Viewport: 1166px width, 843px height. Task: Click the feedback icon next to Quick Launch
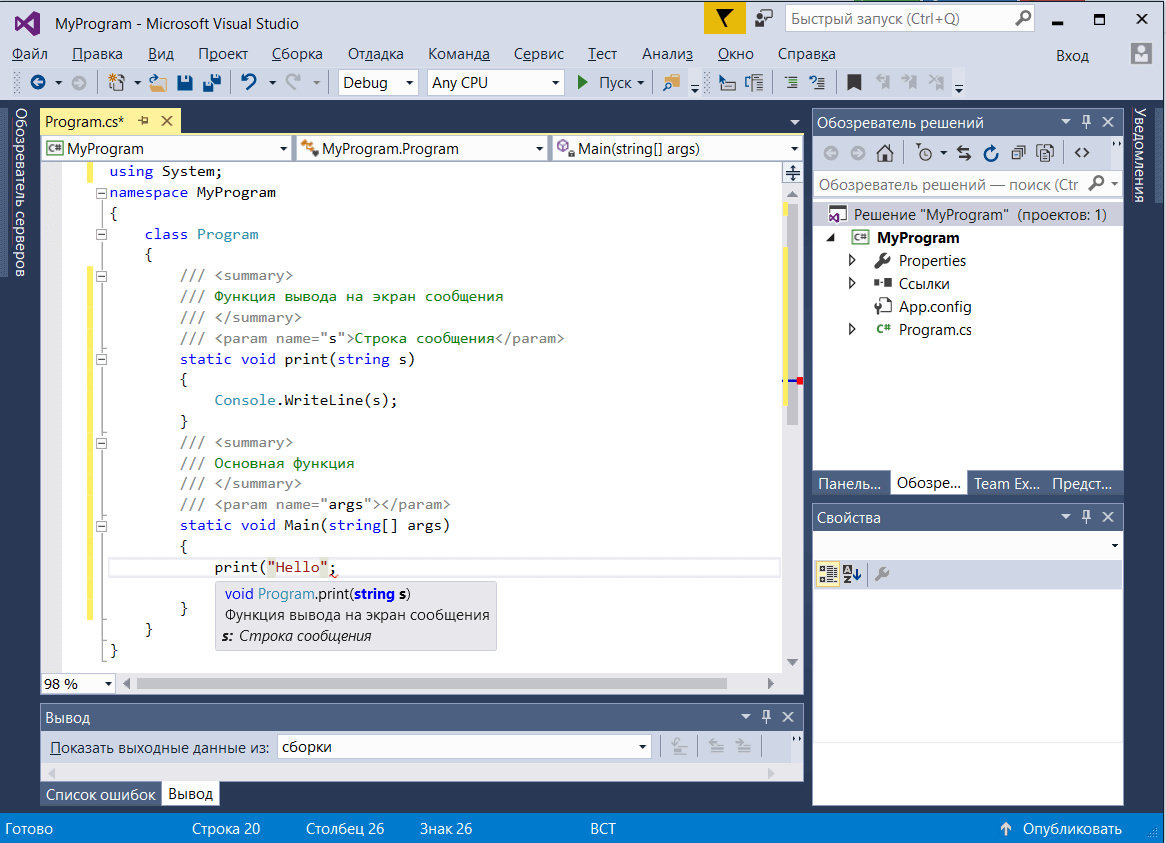(x=763, y=19)
